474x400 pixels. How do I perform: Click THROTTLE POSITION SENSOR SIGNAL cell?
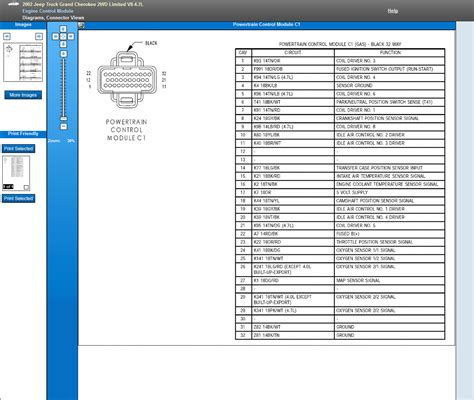[x=390, y=242]
